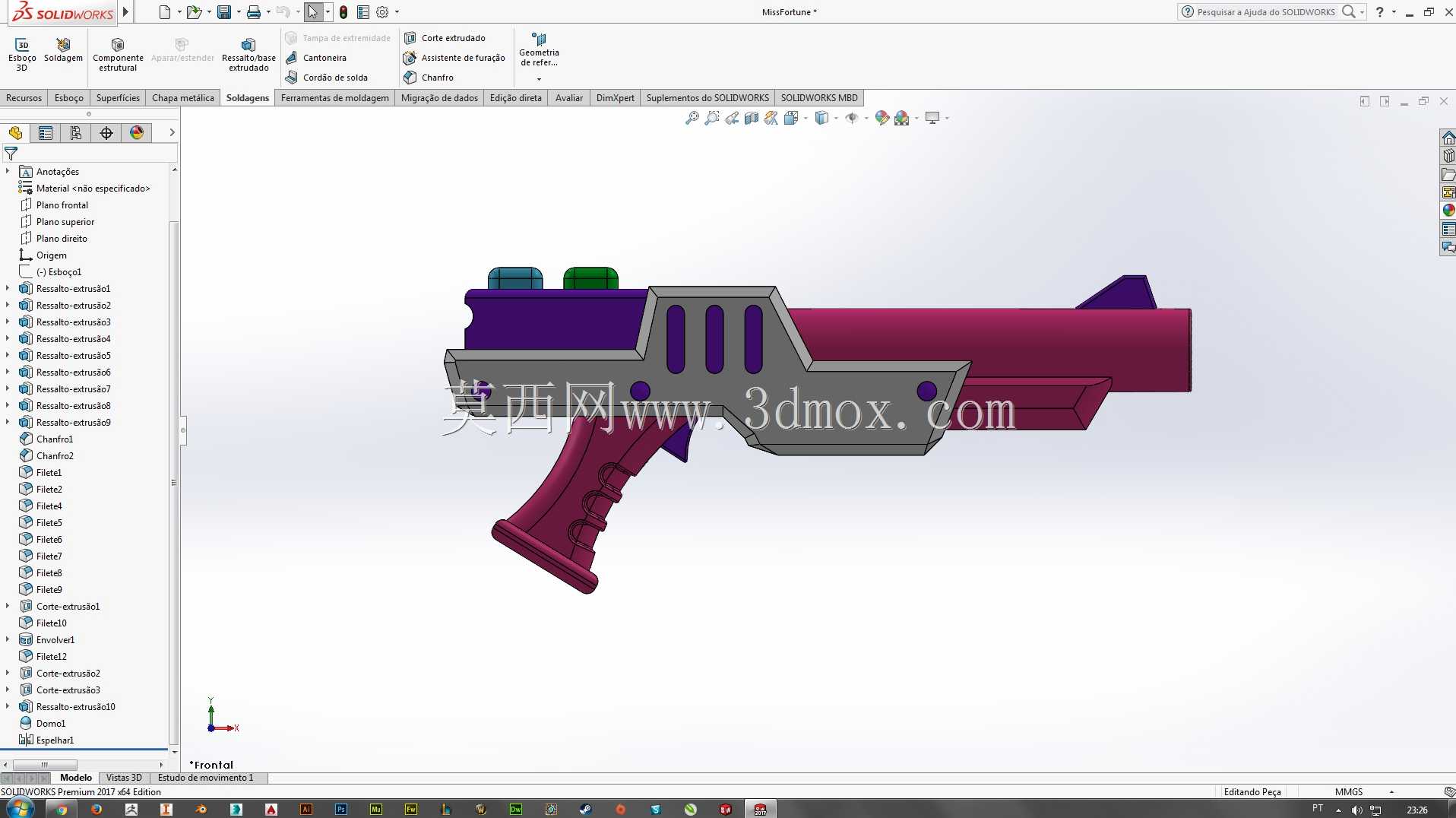Select Origem in feature tree
This screenshot has width=1456, height=818.
(x=43, y=255)
